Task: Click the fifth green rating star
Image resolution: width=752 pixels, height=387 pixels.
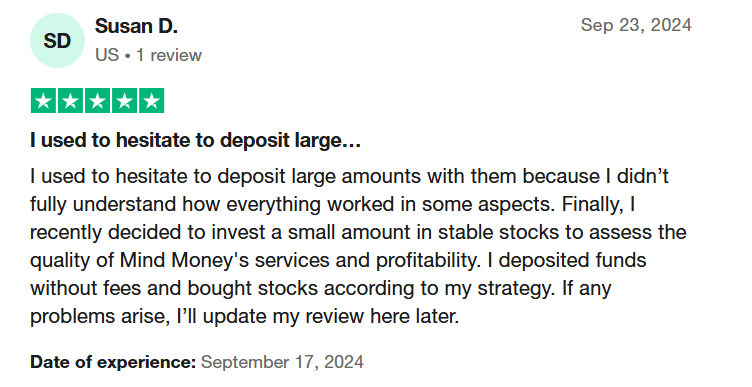Action: pos(152,101)
